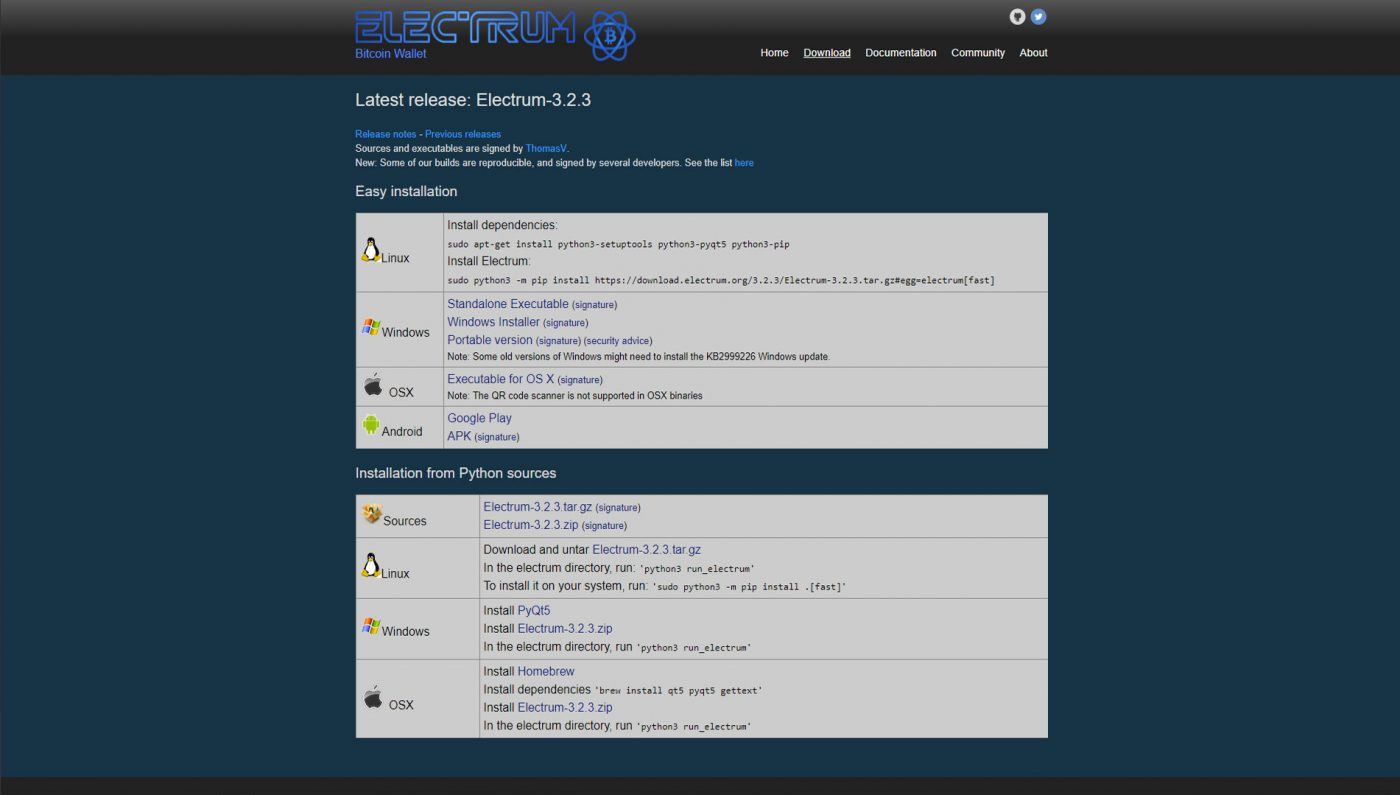The width and height of the screenshot is (1400, 795).
Task: Click the 'Latest release: Electrum-3.2.3' heading
Action: 473,100
